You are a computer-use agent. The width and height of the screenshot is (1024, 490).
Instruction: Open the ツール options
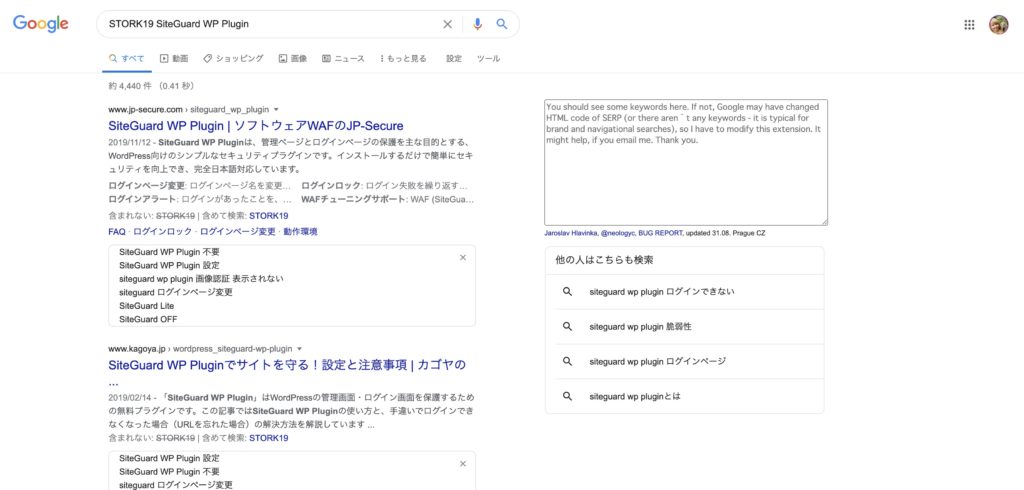pos(488,59)
